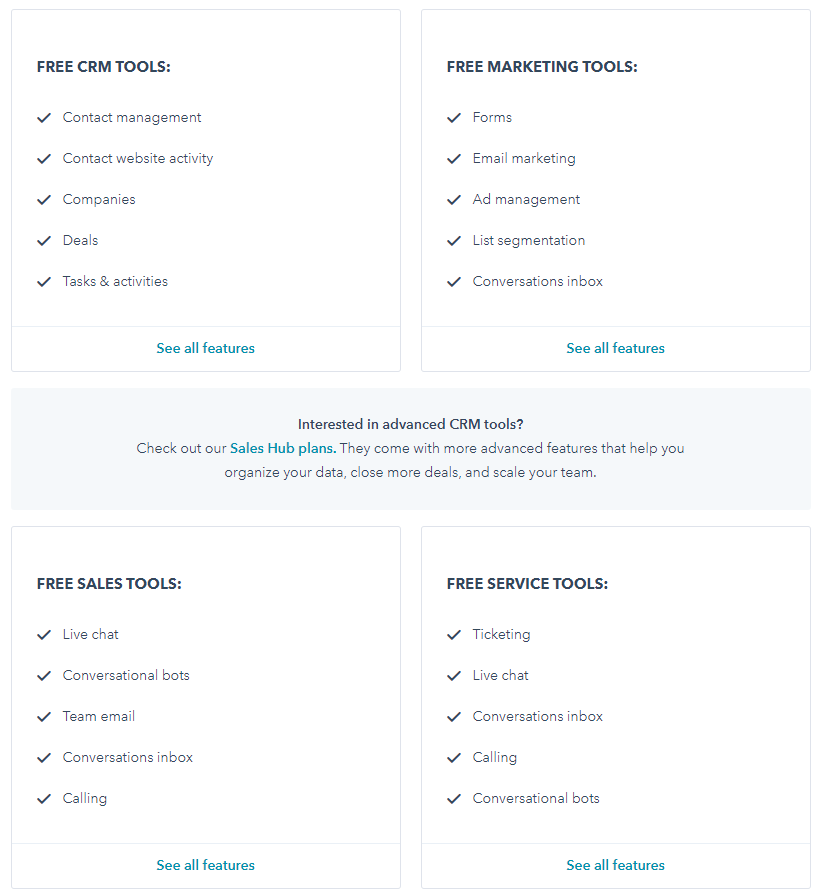Click checkmark icon beside Team email
The image size is (816, 892).
[44, 717]
